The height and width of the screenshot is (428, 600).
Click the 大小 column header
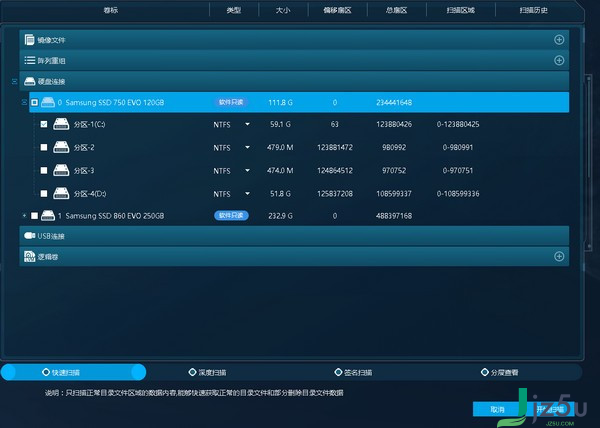283,10
